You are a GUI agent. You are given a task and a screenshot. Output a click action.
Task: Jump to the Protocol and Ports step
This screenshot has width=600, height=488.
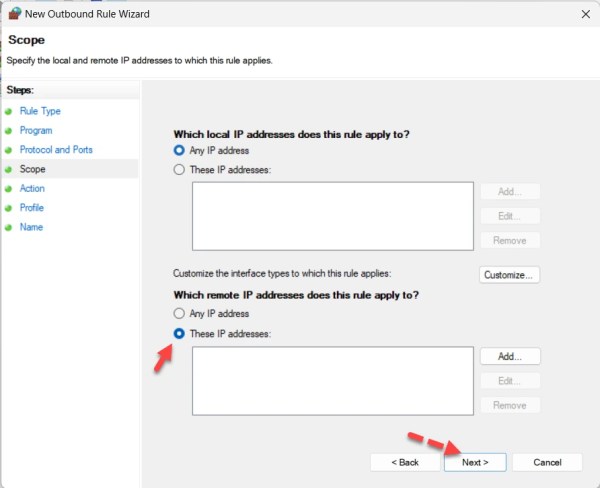(56, 150)
